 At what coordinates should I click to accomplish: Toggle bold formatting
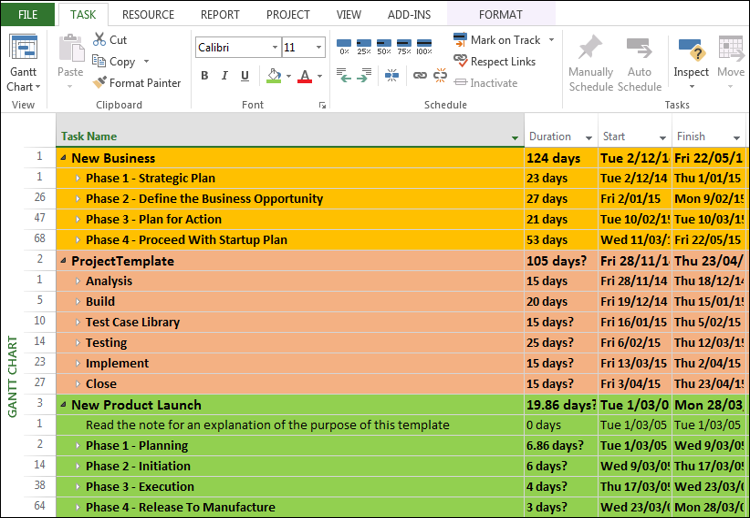coord(205,76)
